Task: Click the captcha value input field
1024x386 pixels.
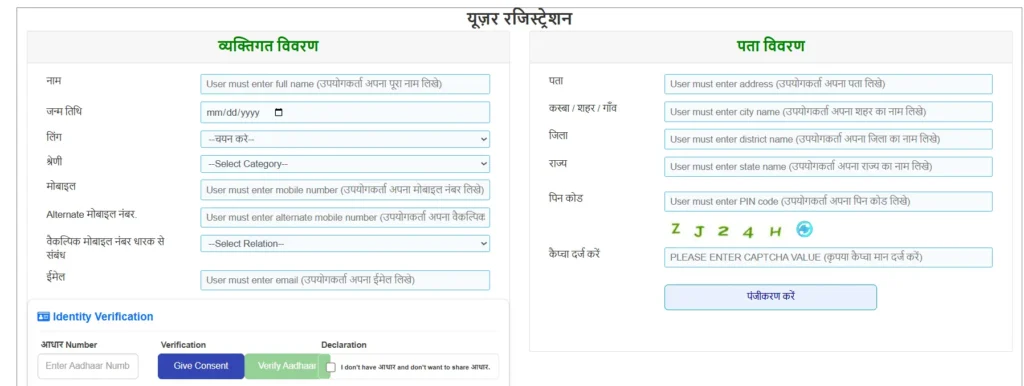Action: click(x=828, y=257)
